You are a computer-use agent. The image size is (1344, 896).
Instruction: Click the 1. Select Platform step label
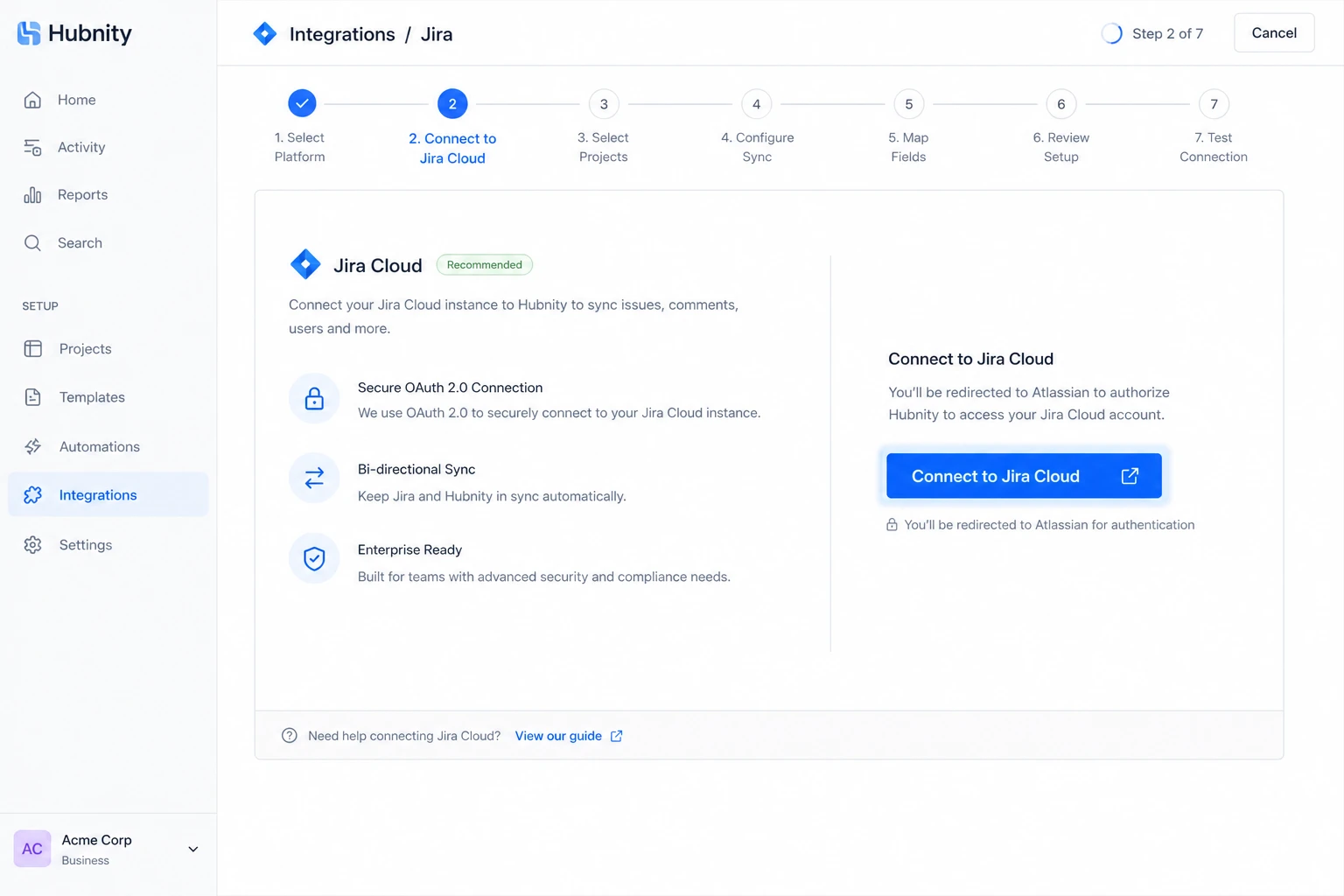[x=299, y=147]
